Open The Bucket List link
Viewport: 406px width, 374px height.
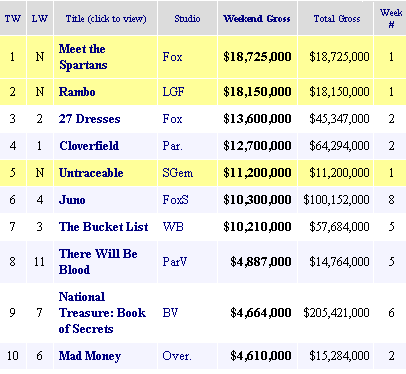point(104,227)
